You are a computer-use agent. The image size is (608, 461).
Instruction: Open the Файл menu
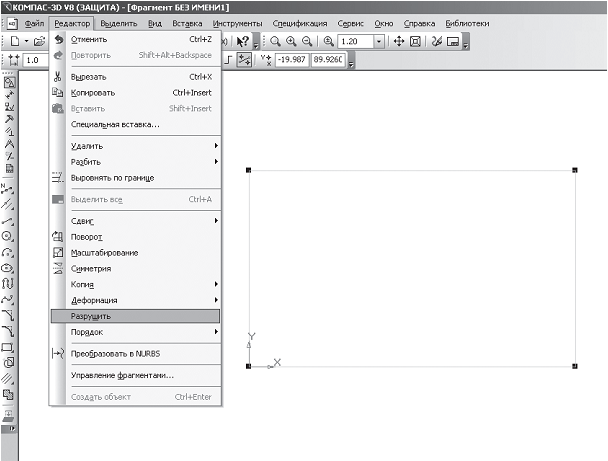[34, 23]
